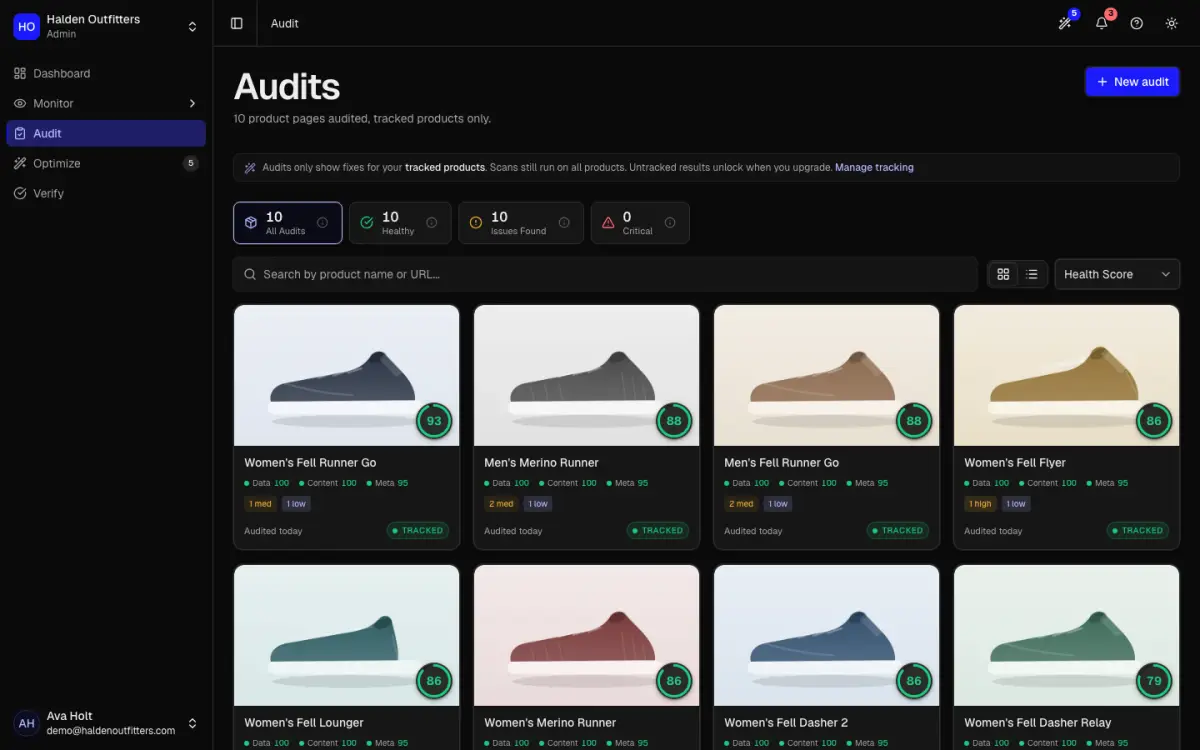Image resolution: width=1200 pixels, height=750 pixels.
Task: Open Women's Fell Runner Go thumbnail
Action: [x=347, y=375]
